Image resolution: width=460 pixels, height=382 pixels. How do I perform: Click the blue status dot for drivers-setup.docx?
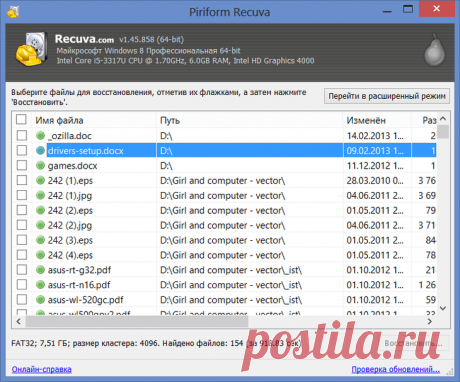click(x=40, y=151)
